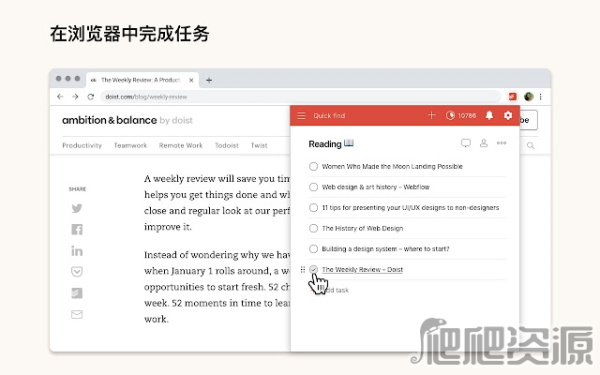
Task: Select the Twist blog category
Action: coord(259,145)
